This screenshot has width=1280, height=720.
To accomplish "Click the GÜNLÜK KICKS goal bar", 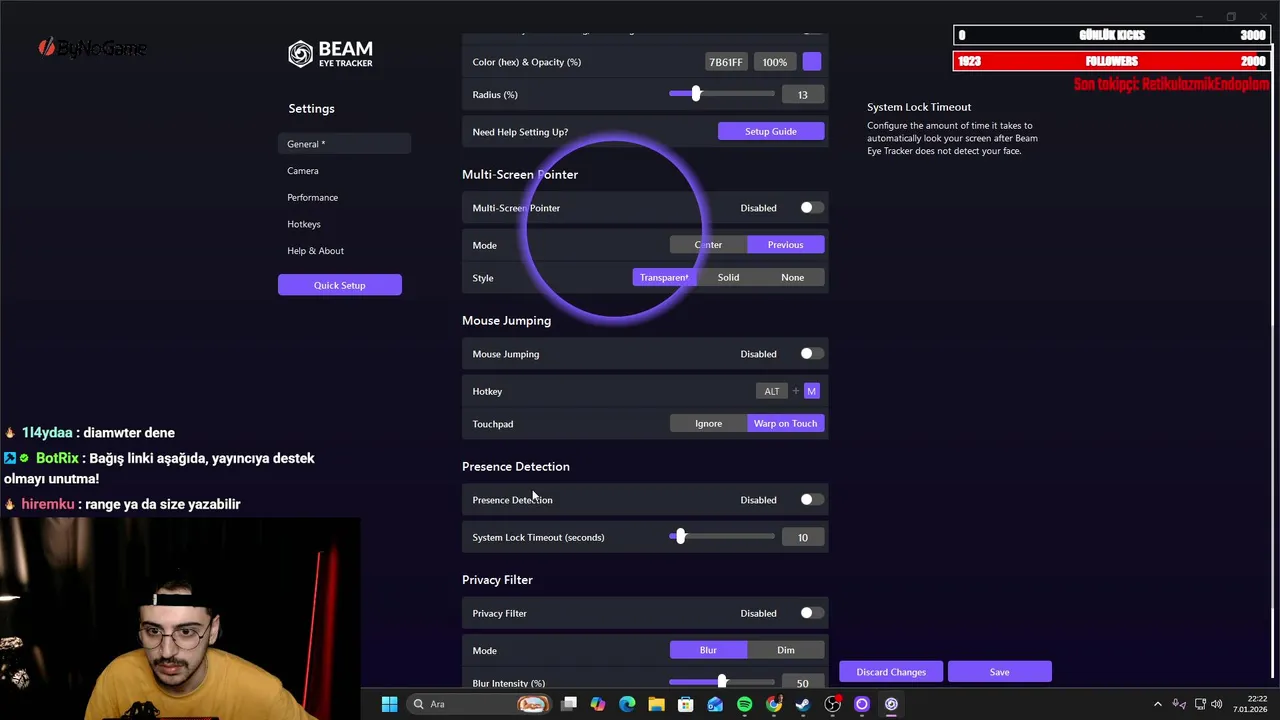I will (x=1112, y=35).
